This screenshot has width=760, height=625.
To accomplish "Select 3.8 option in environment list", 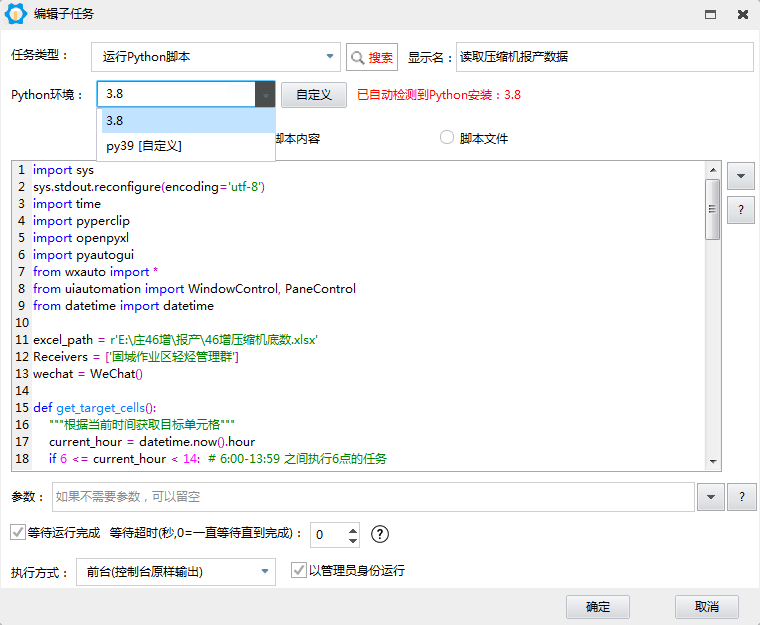I will coord(186,121).
